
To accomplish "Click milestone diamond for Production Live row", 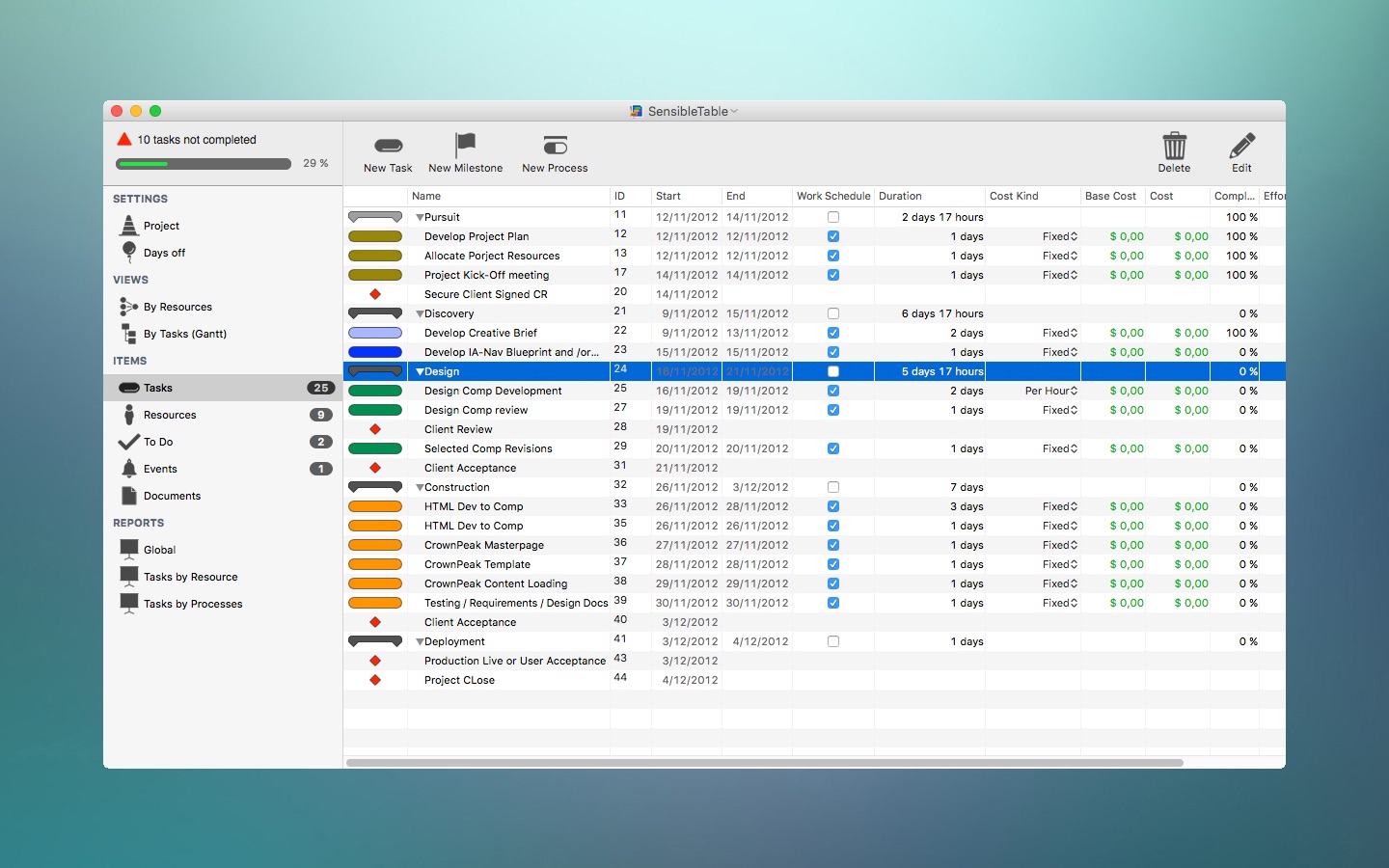I will (x=375, y=661).
